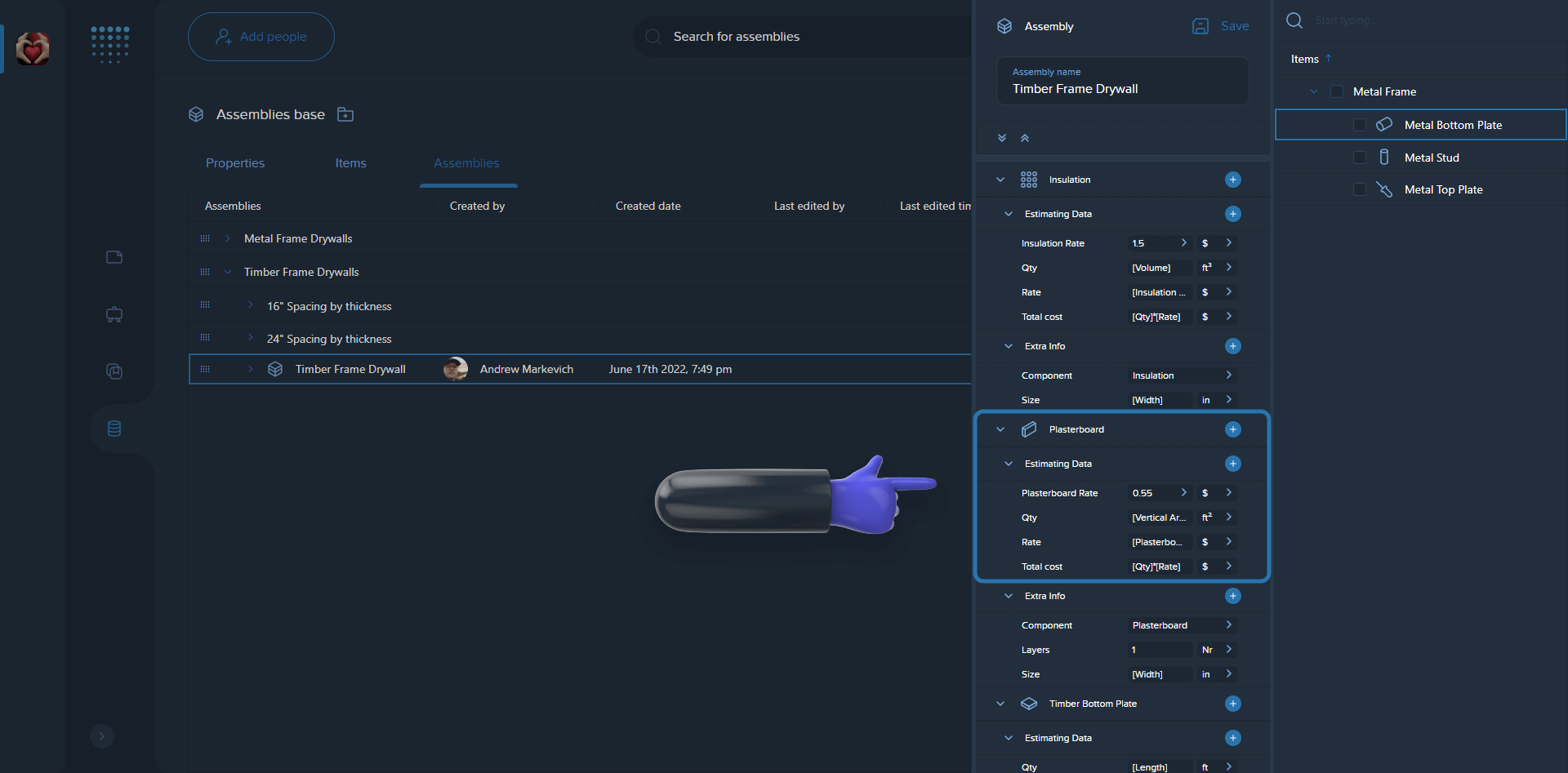This screenshot has height=773, width=1568.
Task: Edit the Assembly name field
Action: pos(1123,81)
